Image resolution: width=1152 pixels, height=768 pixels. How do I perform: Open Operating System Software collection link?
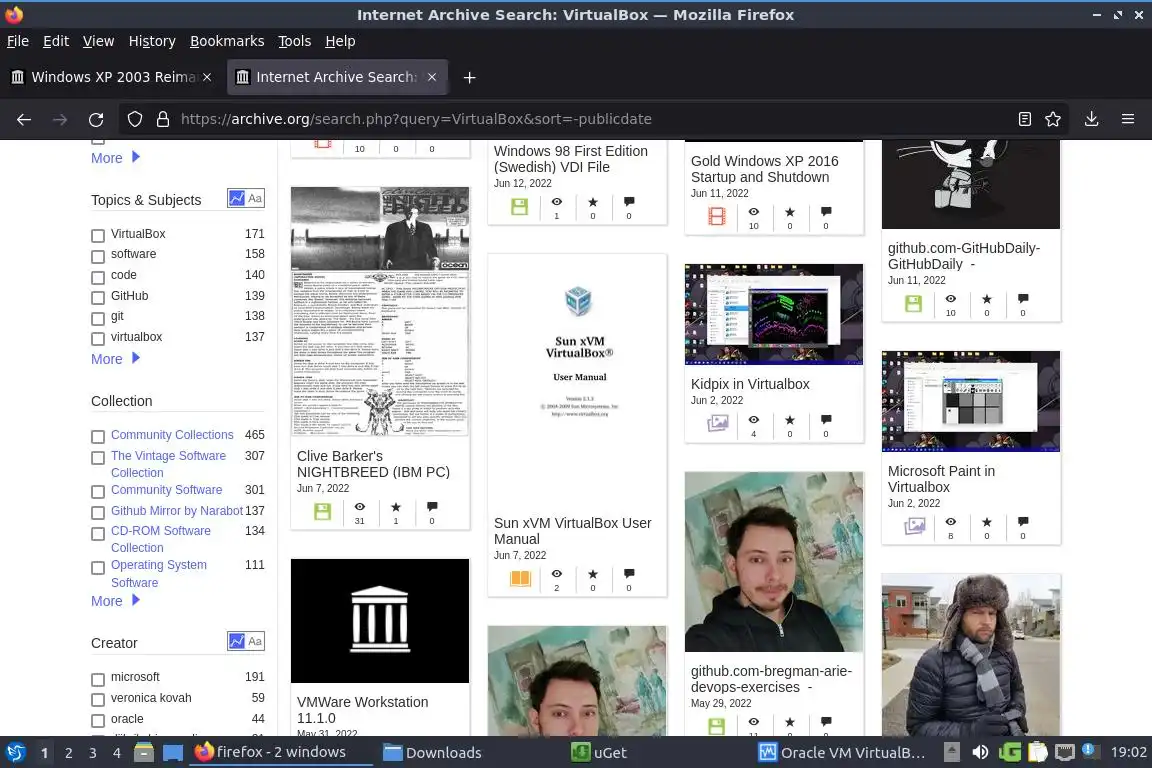click(x=159, y=573)
